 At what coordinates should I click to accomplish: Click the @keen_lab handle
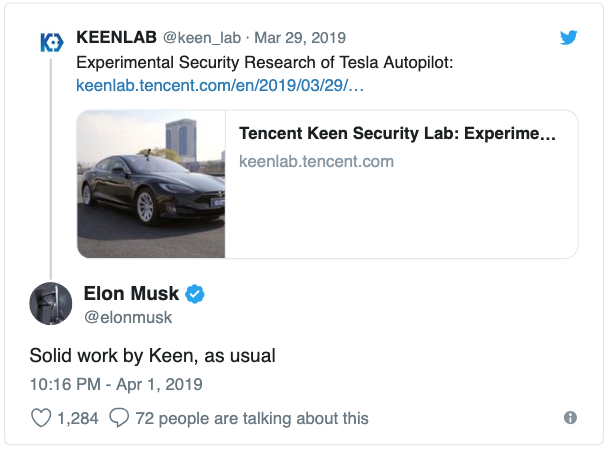point(198,38)
